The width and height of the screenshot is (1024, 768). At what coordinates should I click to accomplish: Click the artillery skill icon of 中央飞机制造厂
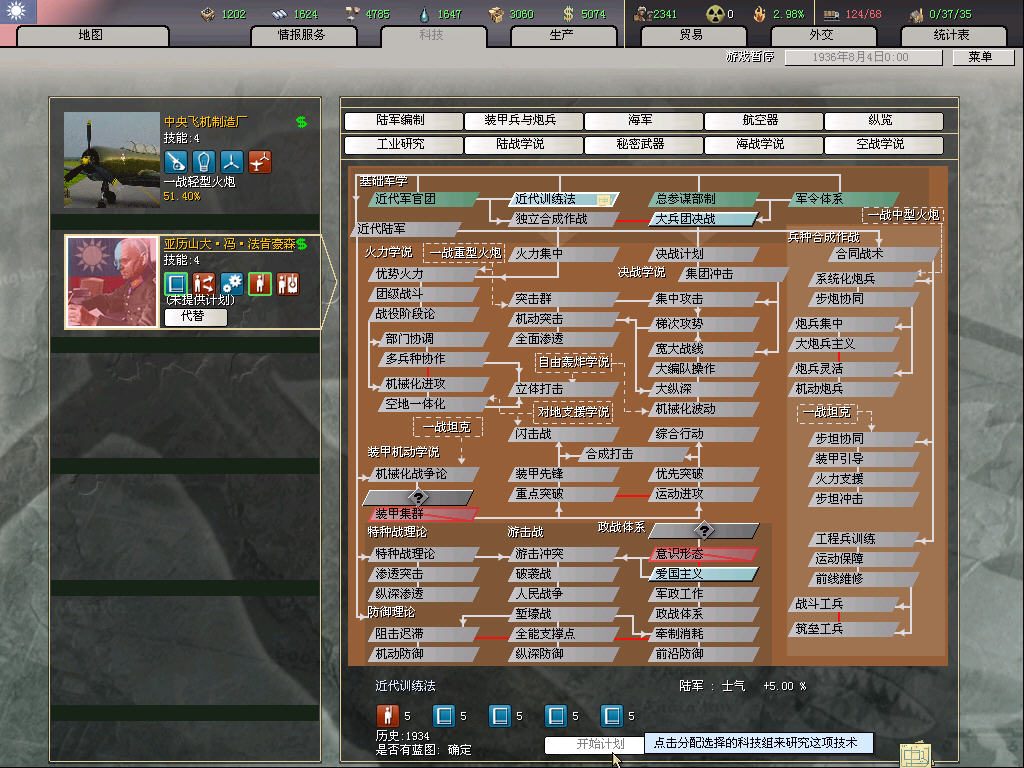pos(176,161)
